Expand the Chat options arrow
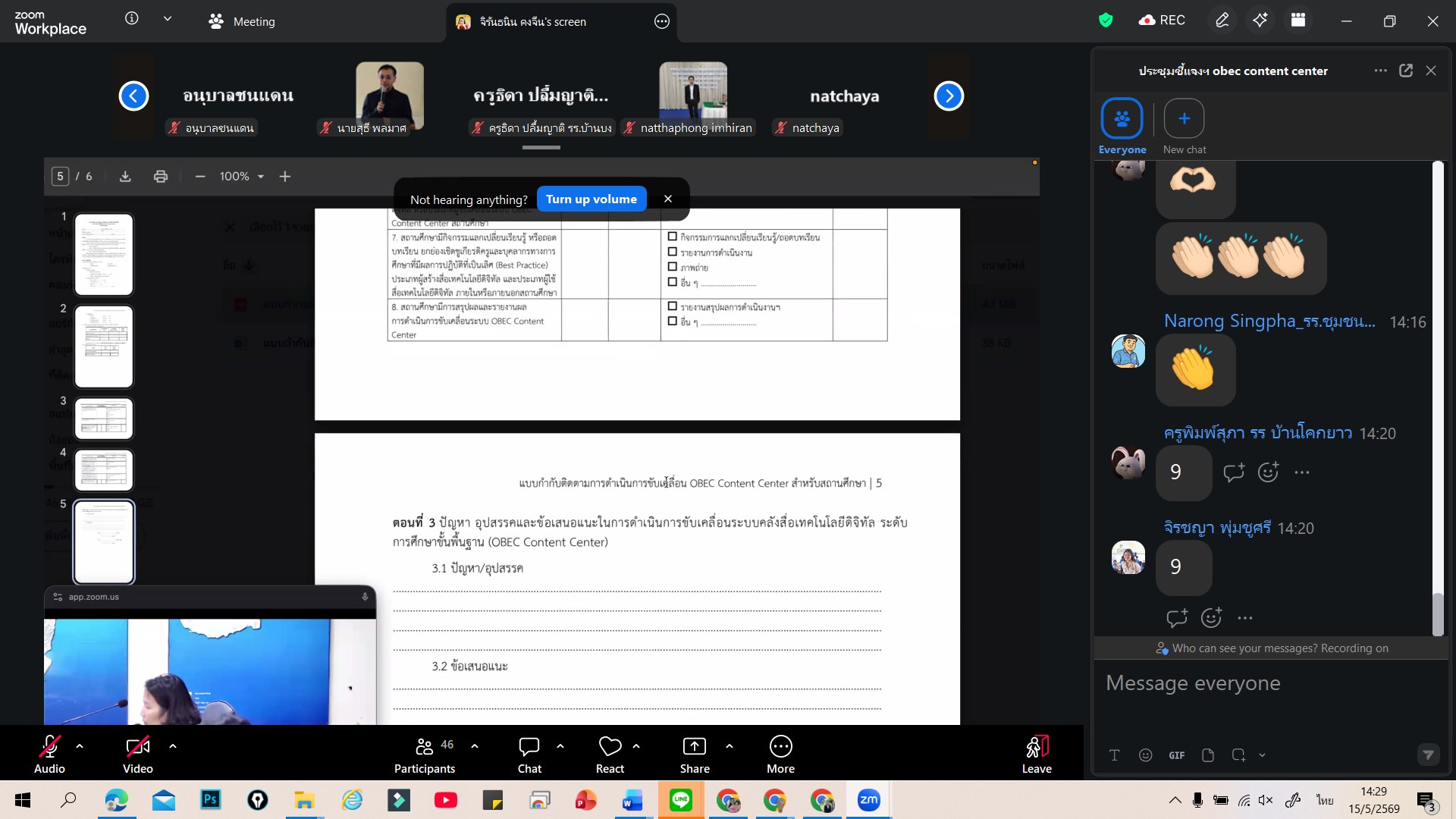The width and height of the screenshot is (1456, 819). (560, 746)
